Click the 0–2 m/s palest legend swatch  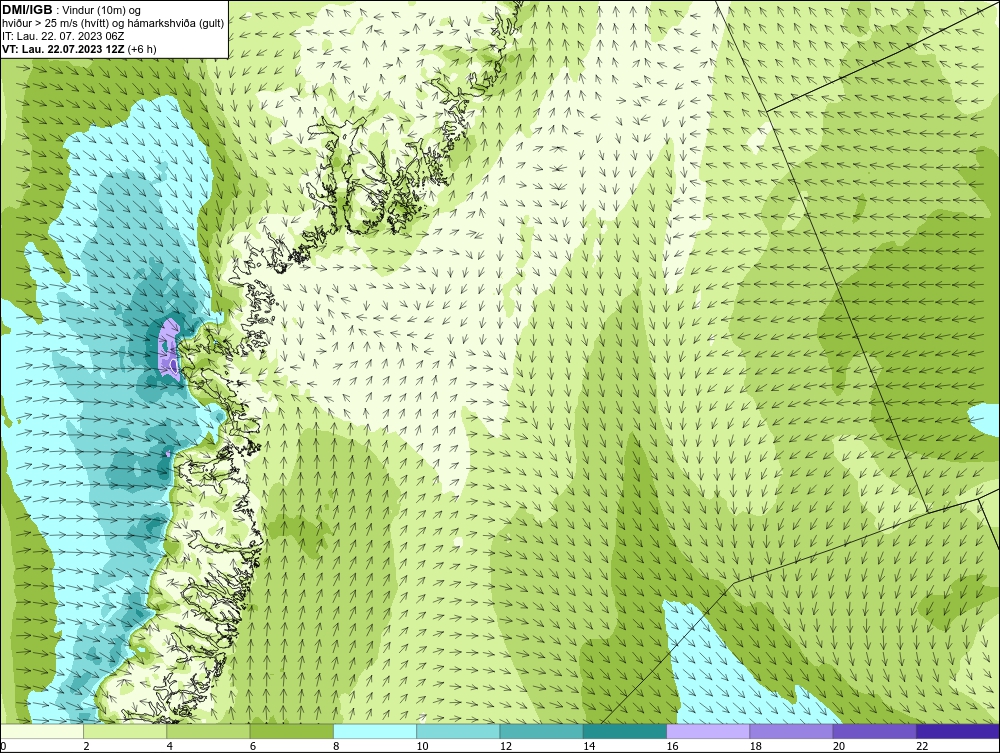pos(42,731)
